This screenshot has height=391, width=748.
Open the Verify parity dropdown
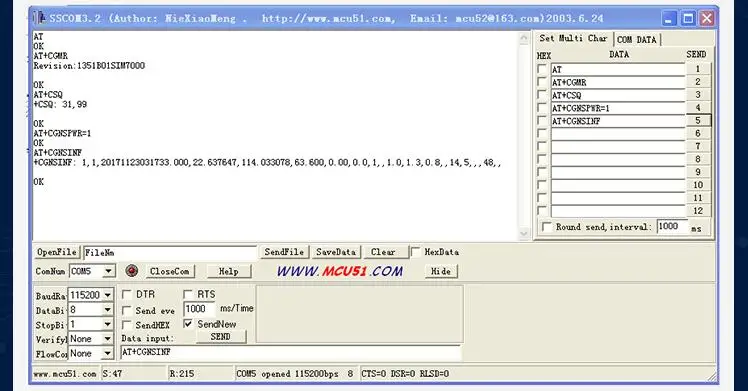pos(108,339)
